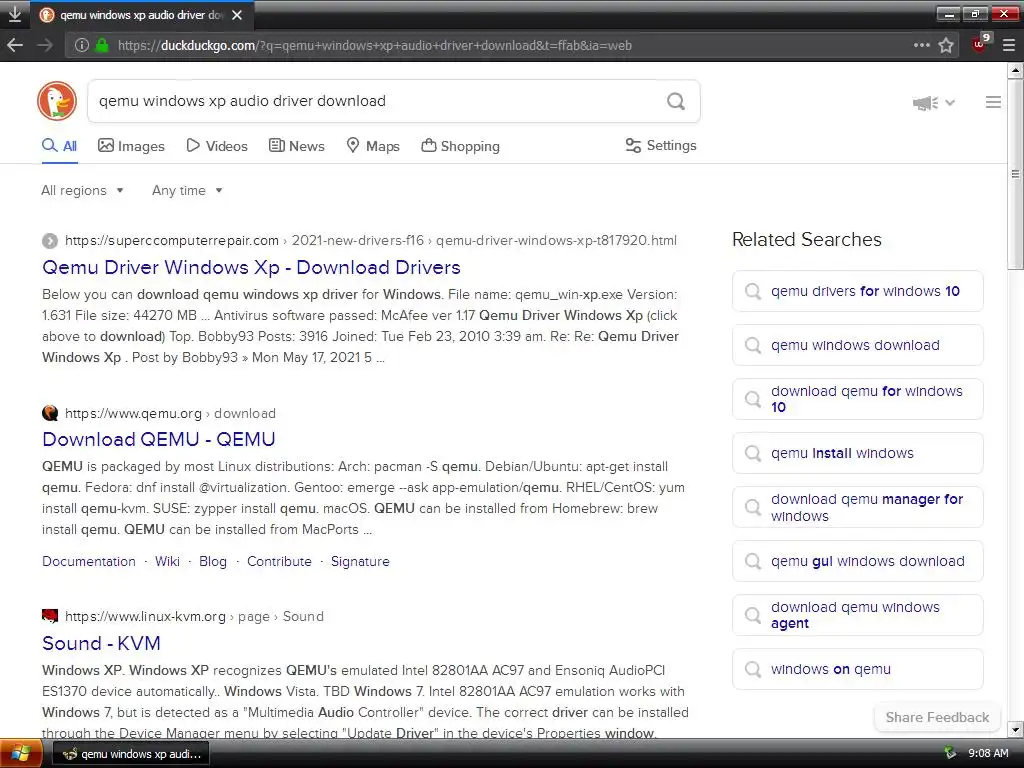Open the Contribute sitelink
The image size is (1024, 768).
pyautogui.click(x=279, y=562)
